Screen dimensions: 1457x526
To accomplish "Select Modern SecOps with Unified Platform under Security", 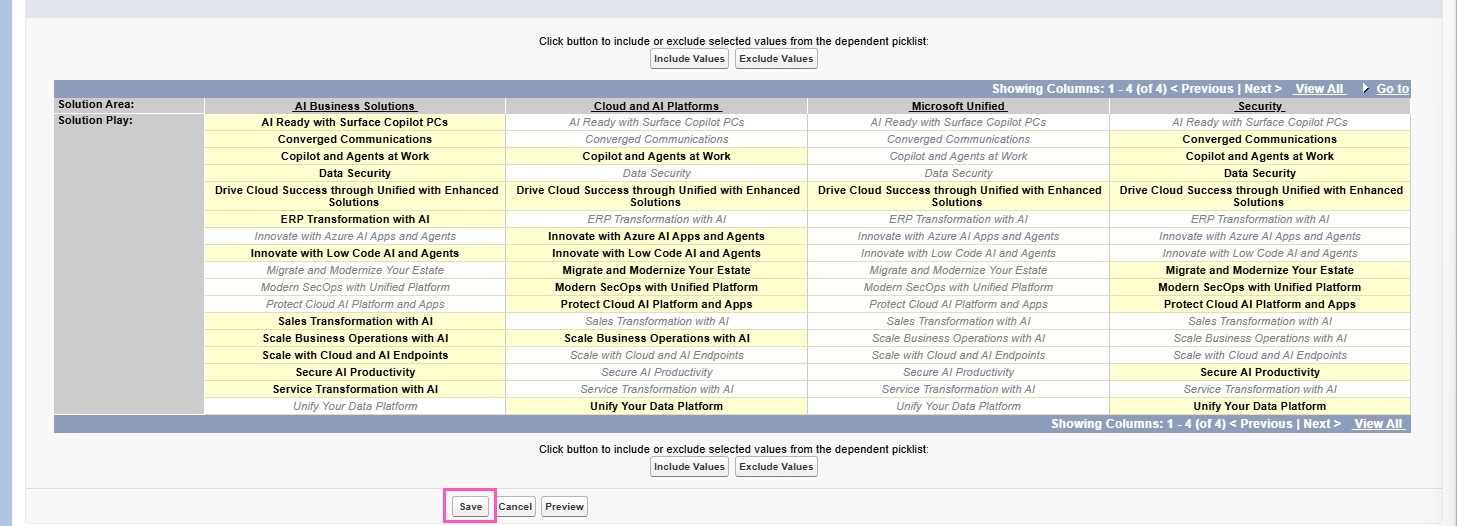I will 1260,287.
